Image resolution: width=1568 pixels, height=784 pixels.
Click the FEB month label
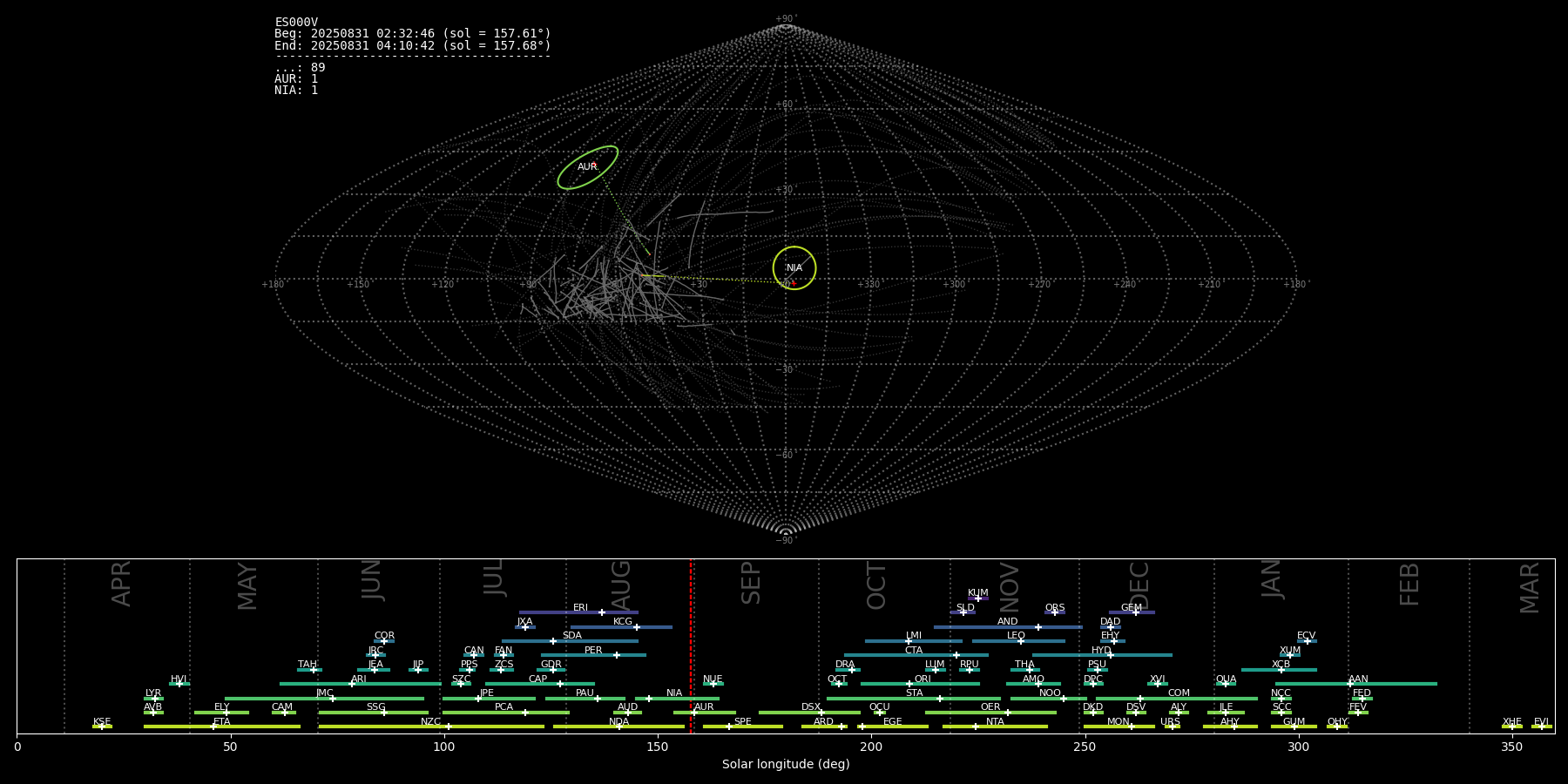click(x=1409, y=584)
